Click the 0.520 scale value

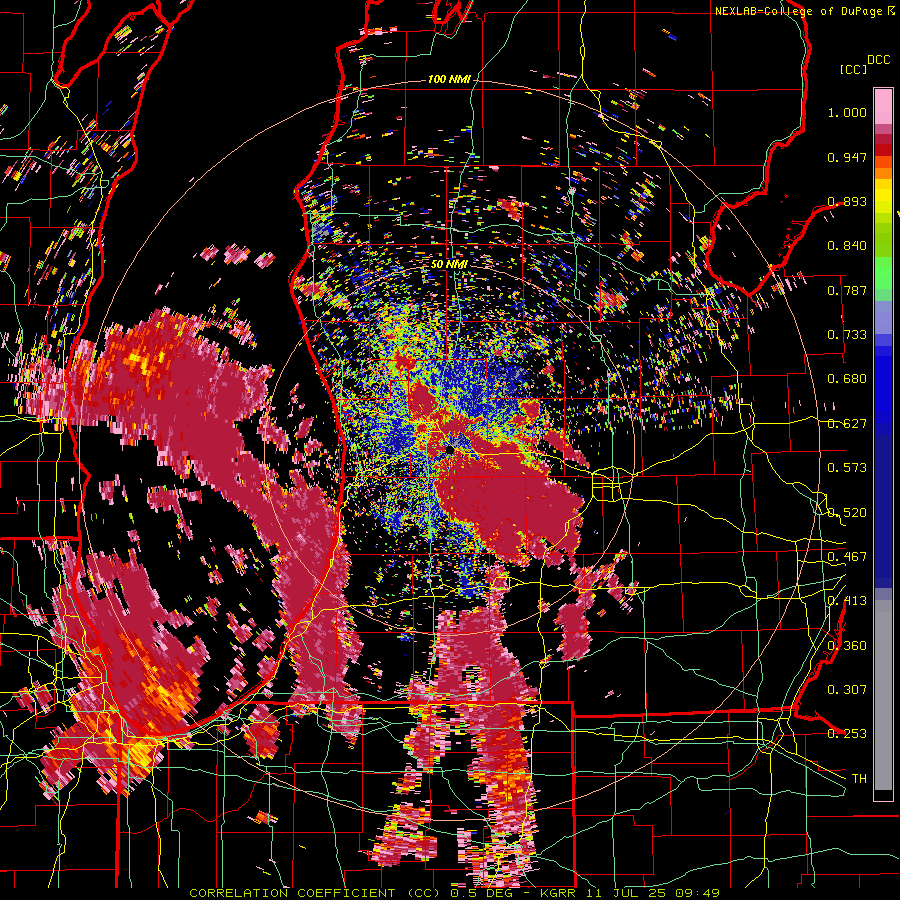click(x=847, y=513)
